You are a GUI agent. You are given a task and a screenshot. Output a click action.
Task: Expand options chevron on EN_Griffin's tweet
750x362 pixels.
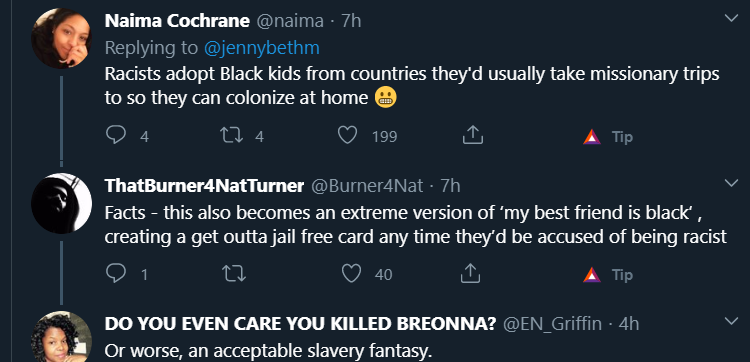731,321
